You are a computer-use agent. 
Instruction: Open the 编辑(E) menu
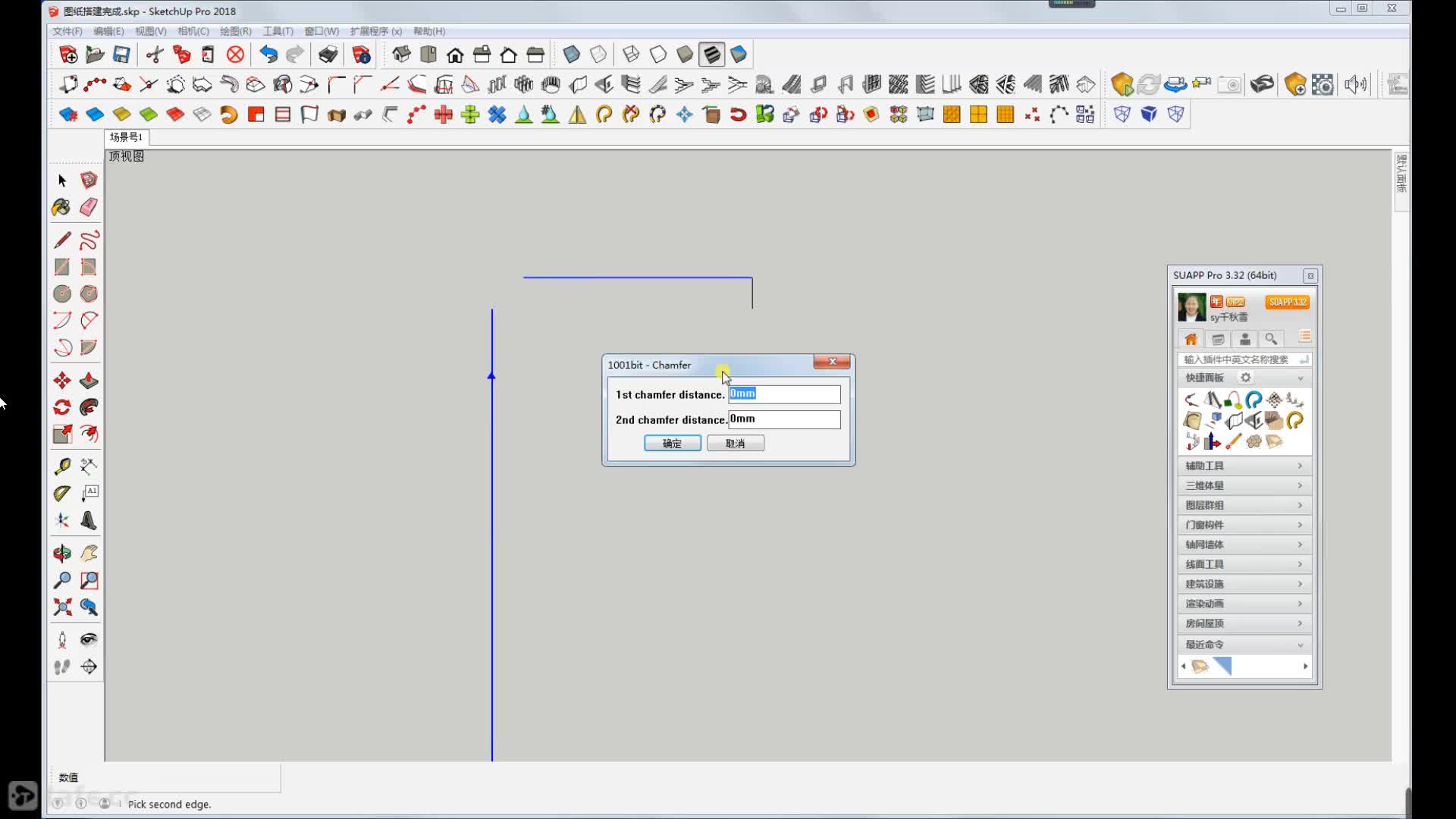coord(108,31)
